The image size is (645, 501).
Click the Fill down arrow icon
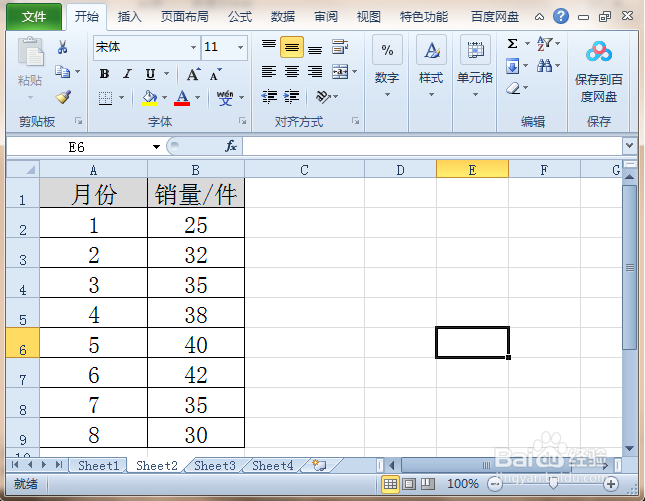point(513,66)
